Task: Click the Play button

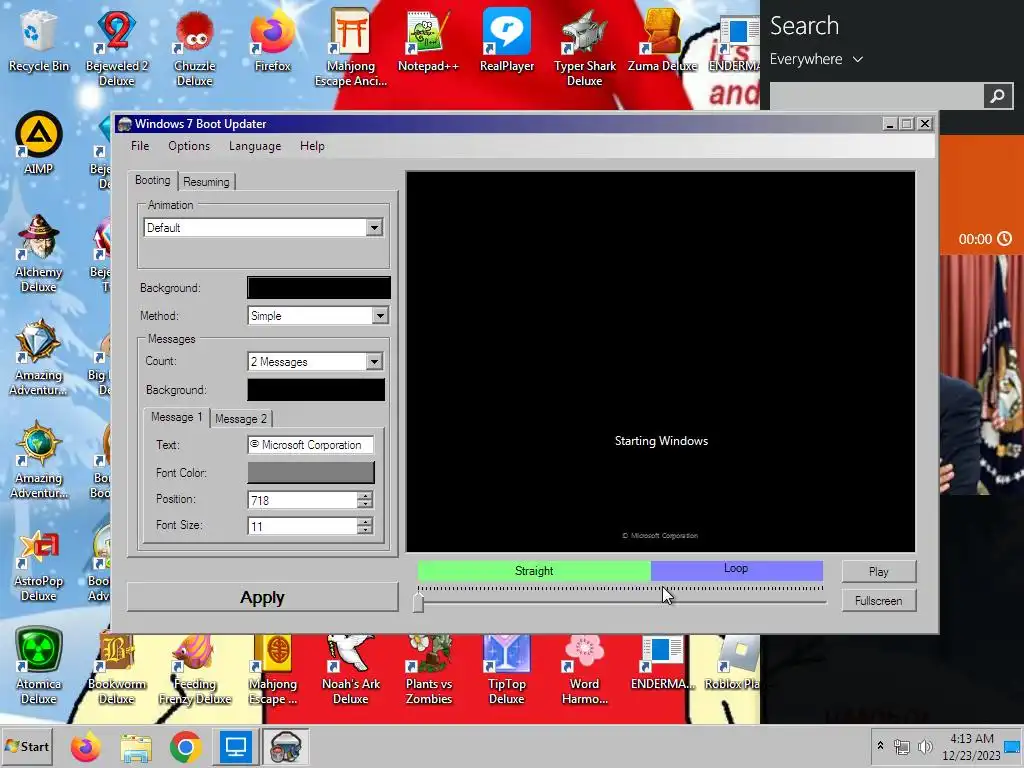Action: tap(878, 571)
